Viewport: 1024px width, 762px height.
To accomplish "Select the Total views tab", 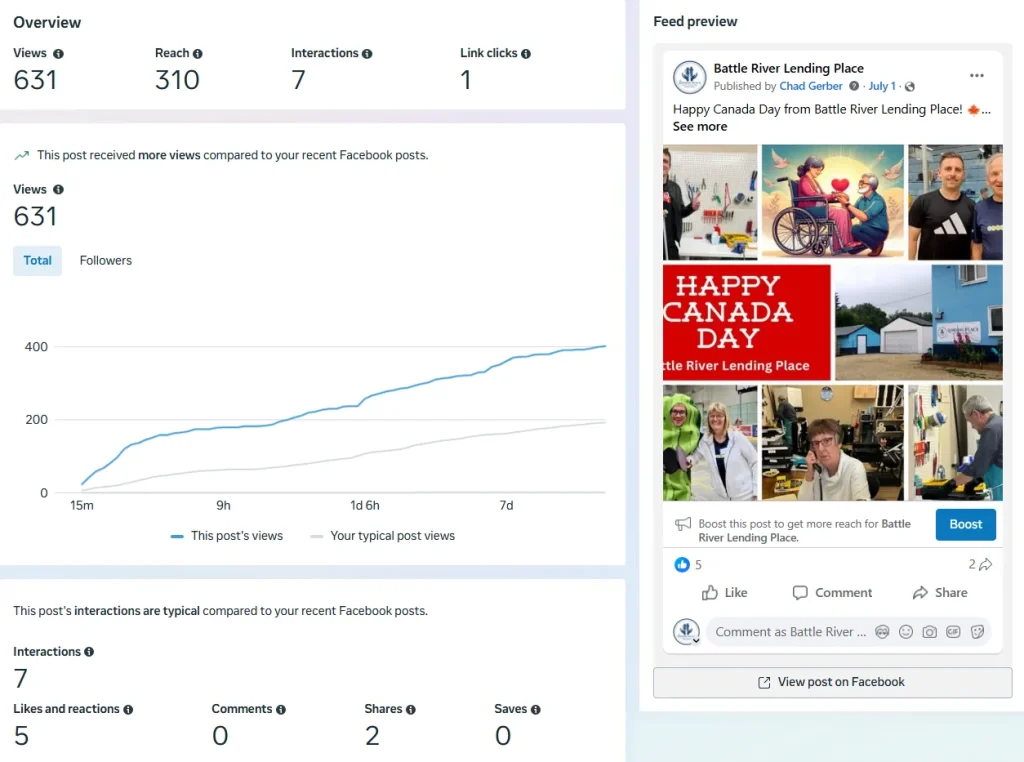I will [x=37, y=261].
